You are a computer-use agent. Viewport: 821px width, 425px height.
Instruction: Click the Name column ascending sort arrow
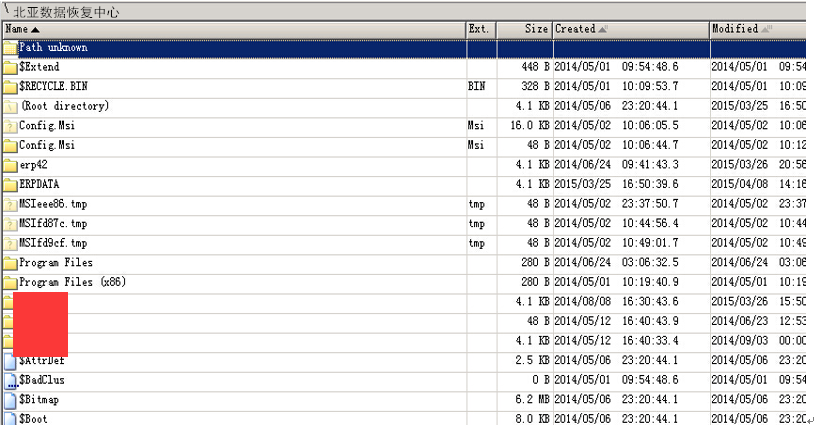(x=35, y=30)
